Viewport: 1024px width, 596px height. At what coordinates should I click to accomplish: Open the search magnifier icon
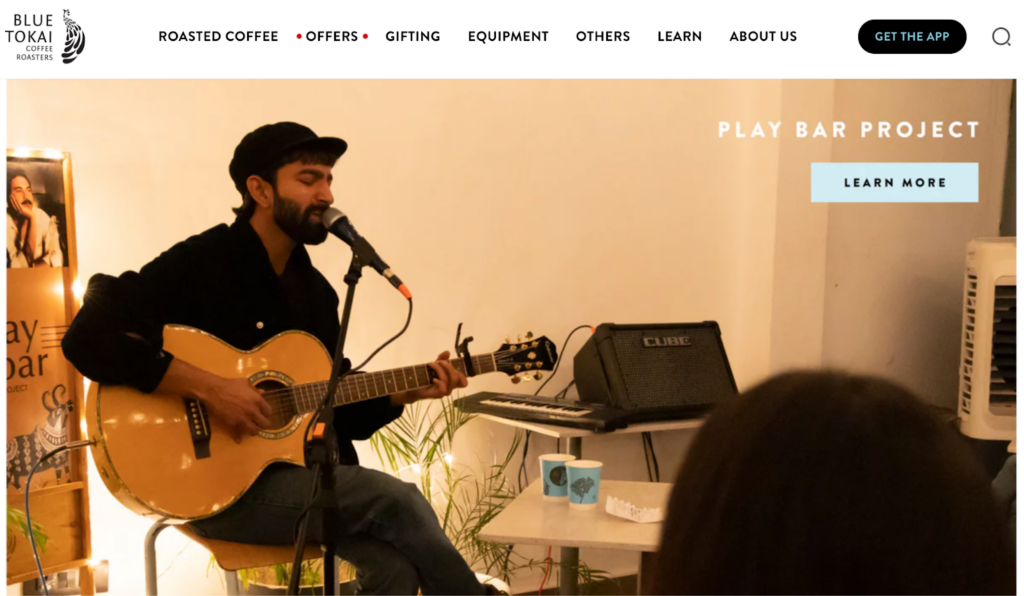(x=1000, y=37)
